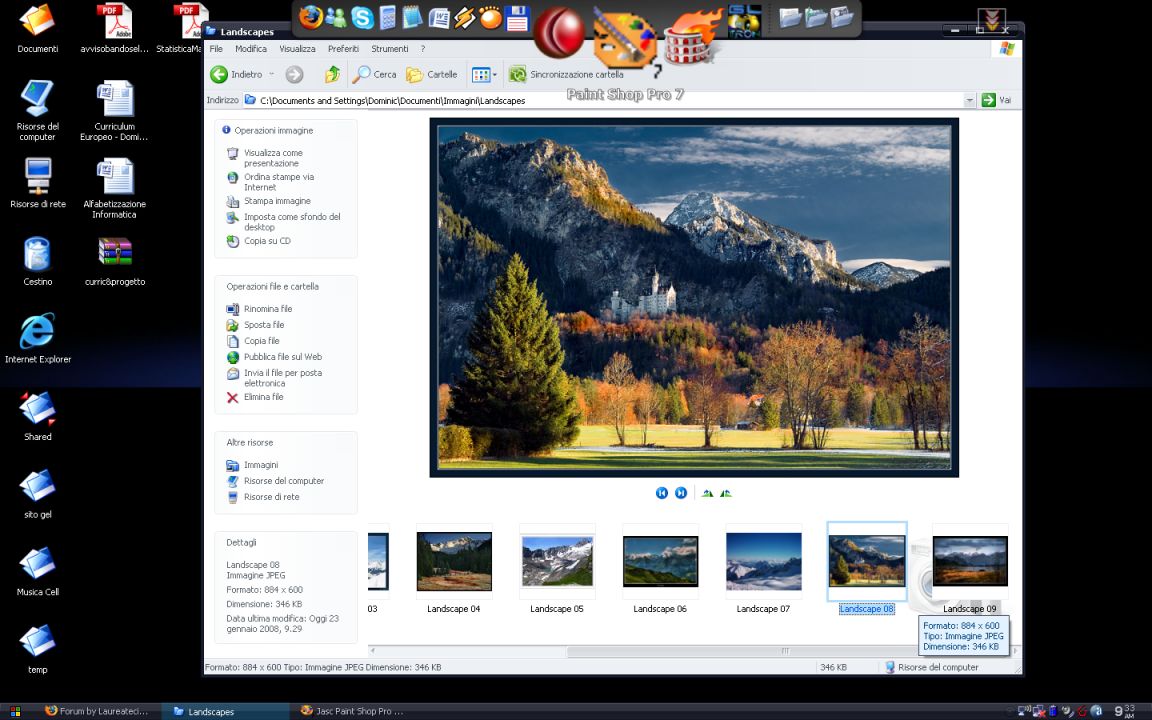Open the File menu
This screenshot has height=720, width=1152.
point(216,48)
